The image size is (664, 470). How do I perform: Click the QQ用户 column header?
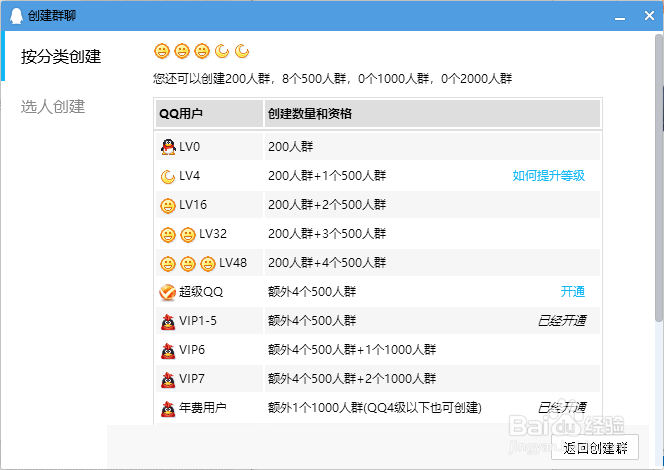(209, 113)
